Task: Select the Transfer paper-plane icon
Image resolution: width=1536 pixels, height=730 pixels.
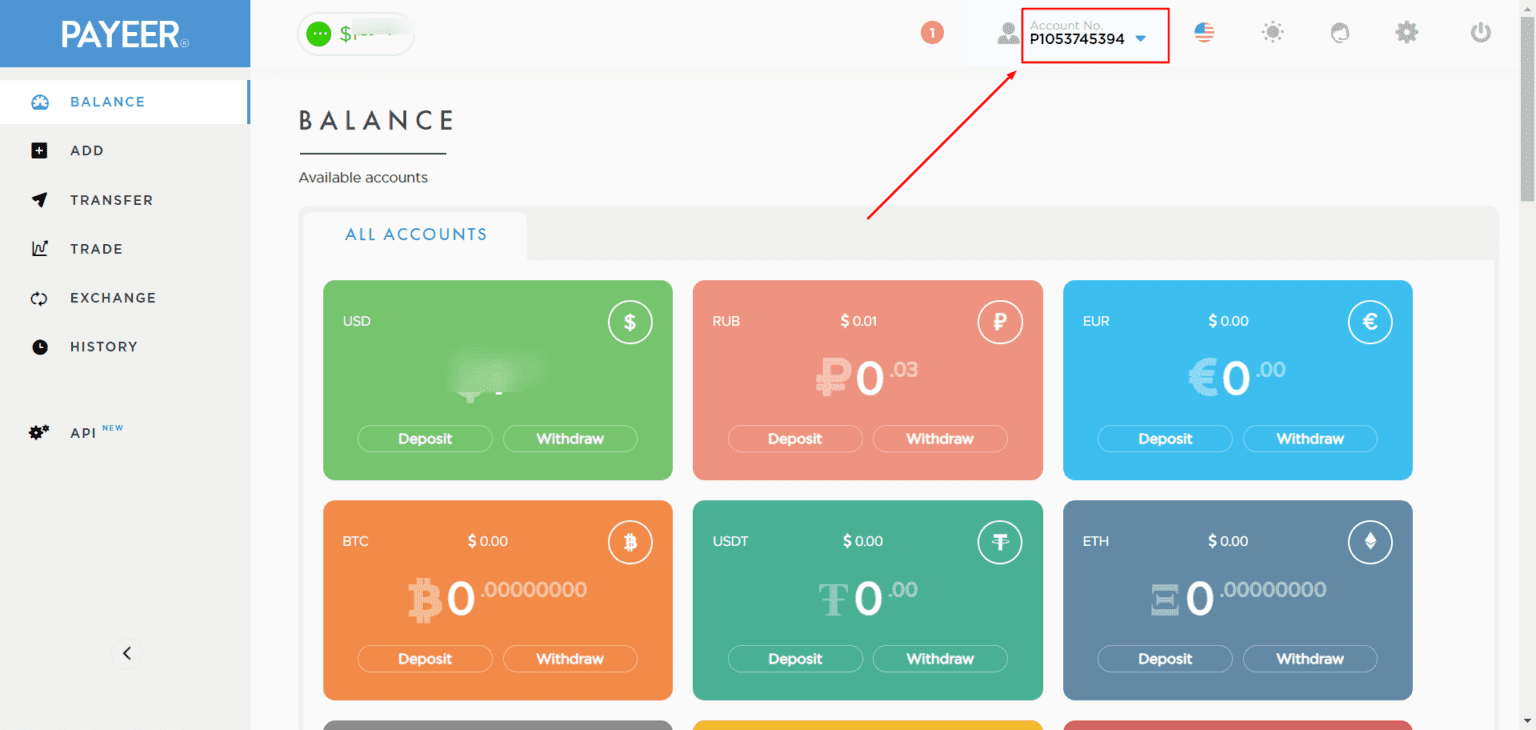Action: point(40,199)
